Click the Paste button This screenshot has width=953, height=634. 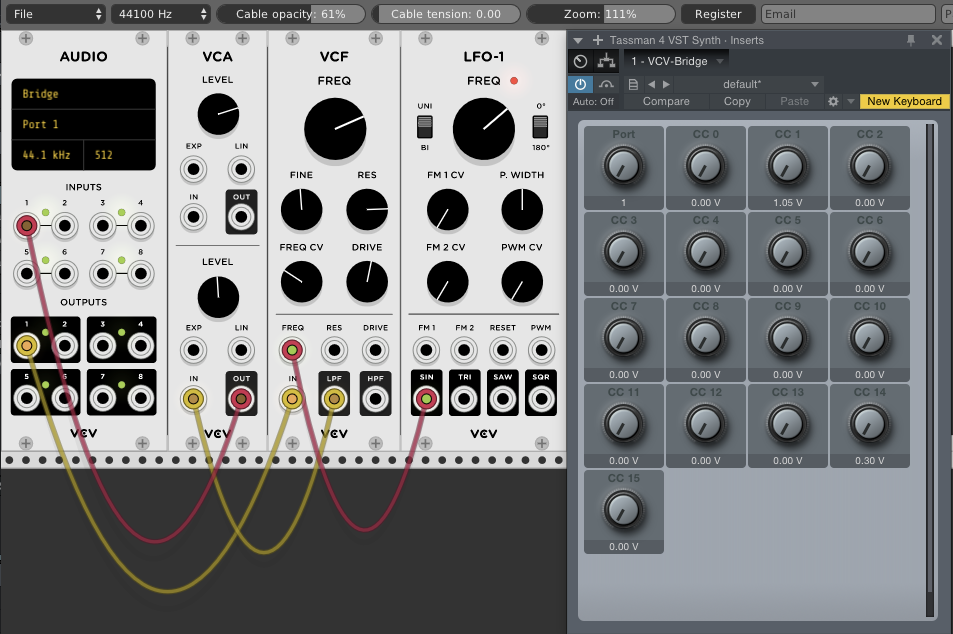[794, 102]
